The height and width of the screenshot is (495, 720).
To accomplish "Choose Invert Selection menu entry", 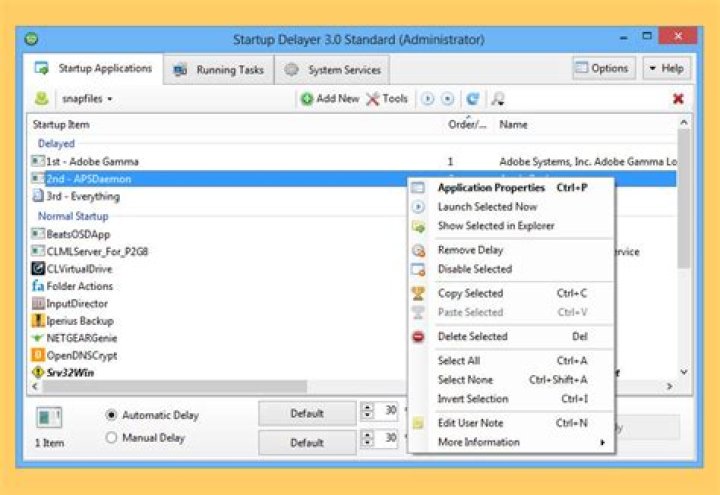I will (x=512, y=399).
